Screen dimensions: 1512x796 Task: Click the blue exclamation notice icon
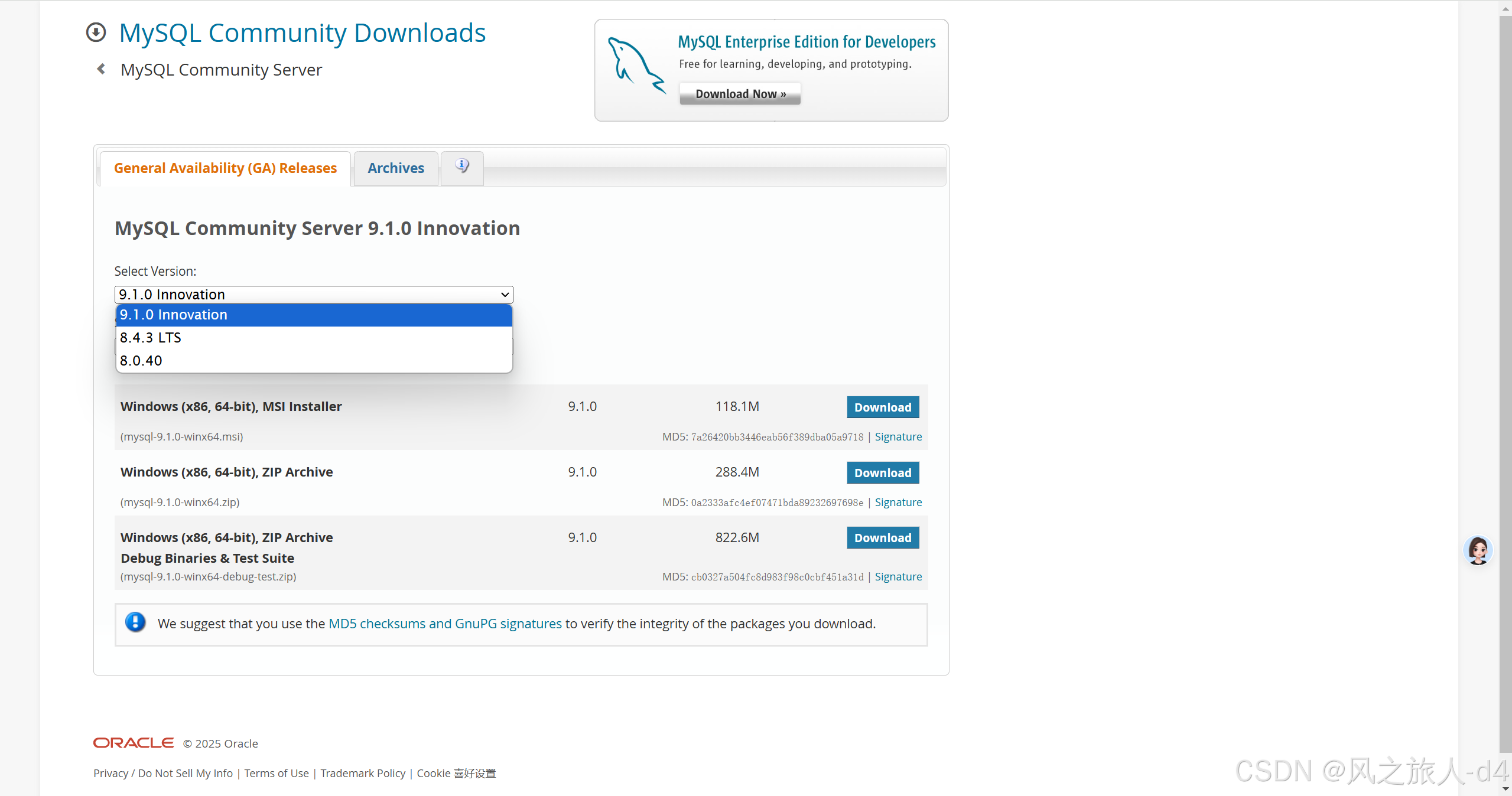pyautogui.click(x=135, y=622)
